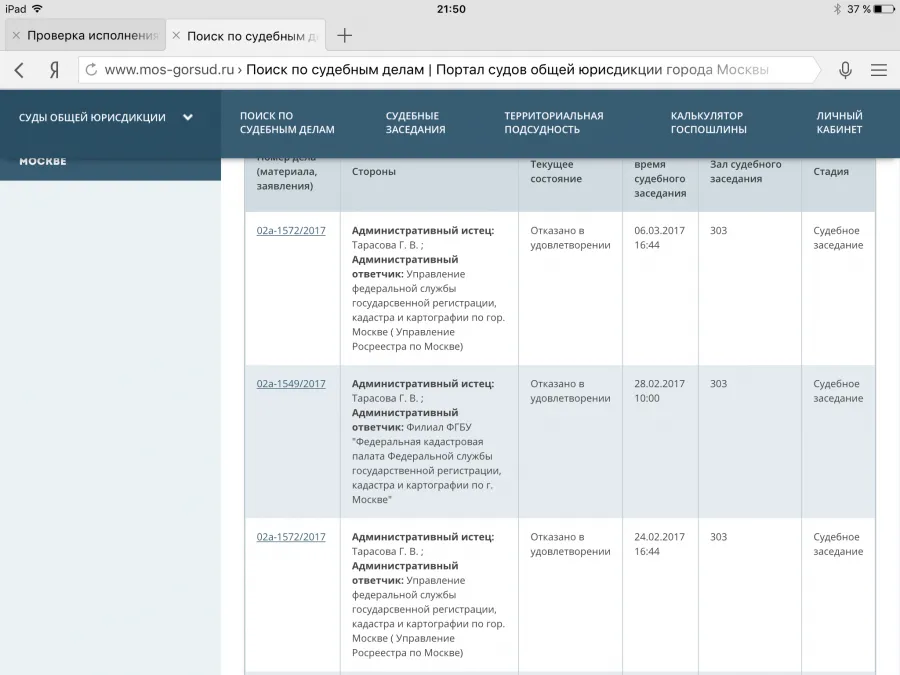
Task: Open case 02а-1572/2017 dated 24.02.2017
Action: [x=291, y=537]
